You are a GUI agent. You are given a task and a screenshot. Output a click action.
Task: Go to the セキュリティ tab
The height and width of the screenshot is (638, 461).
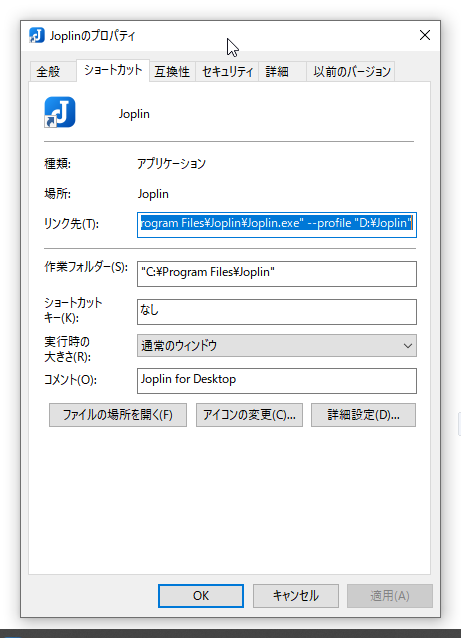point(227,72)
